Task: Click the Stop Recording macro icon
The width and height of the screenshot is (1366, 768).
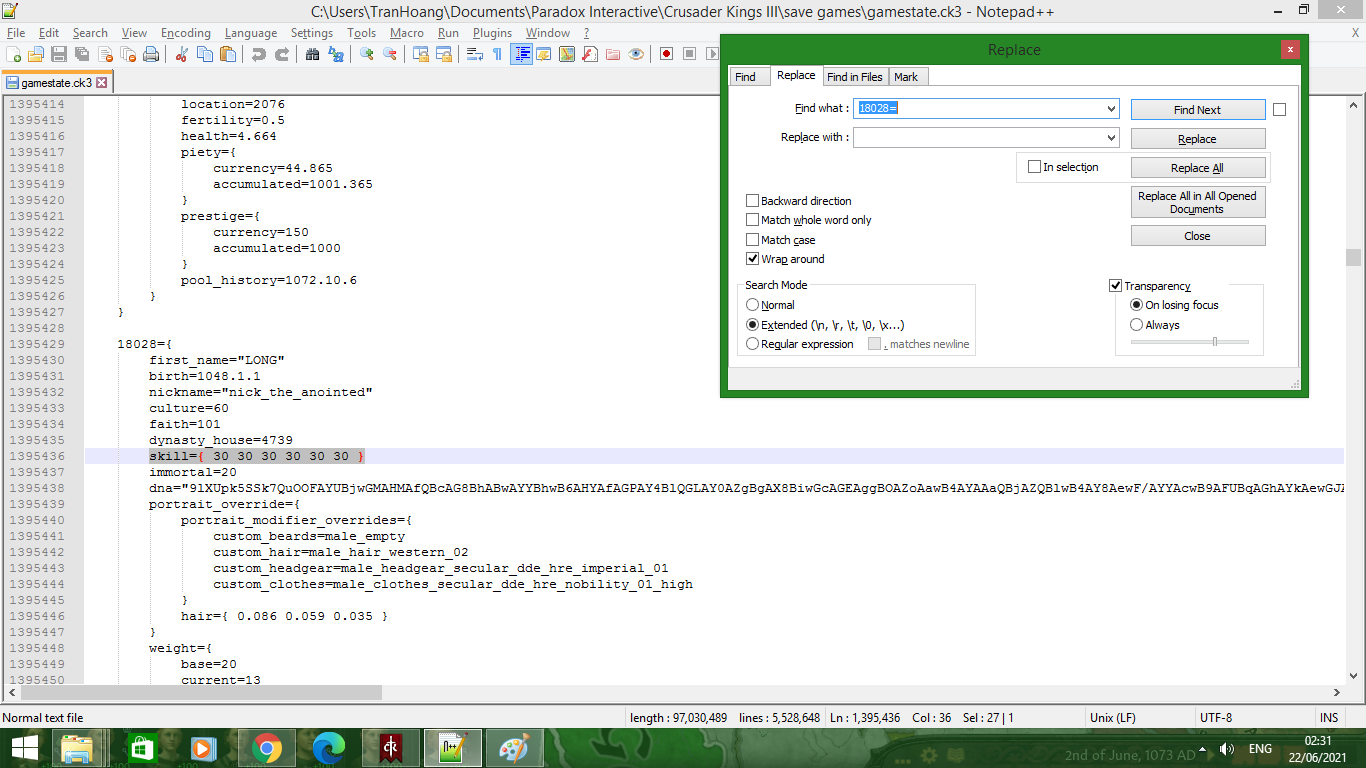Action: point(690,54)
